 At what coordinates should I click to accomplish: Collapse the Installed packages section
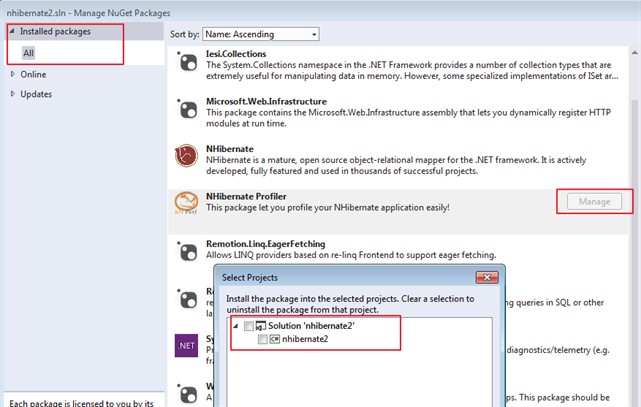coord(12,31)
